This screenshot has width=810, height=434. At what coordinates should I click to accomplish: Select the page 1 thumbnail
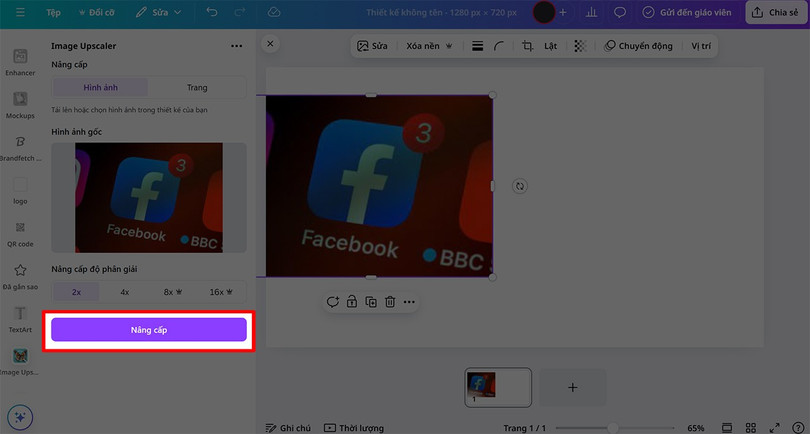pos(497,387)
